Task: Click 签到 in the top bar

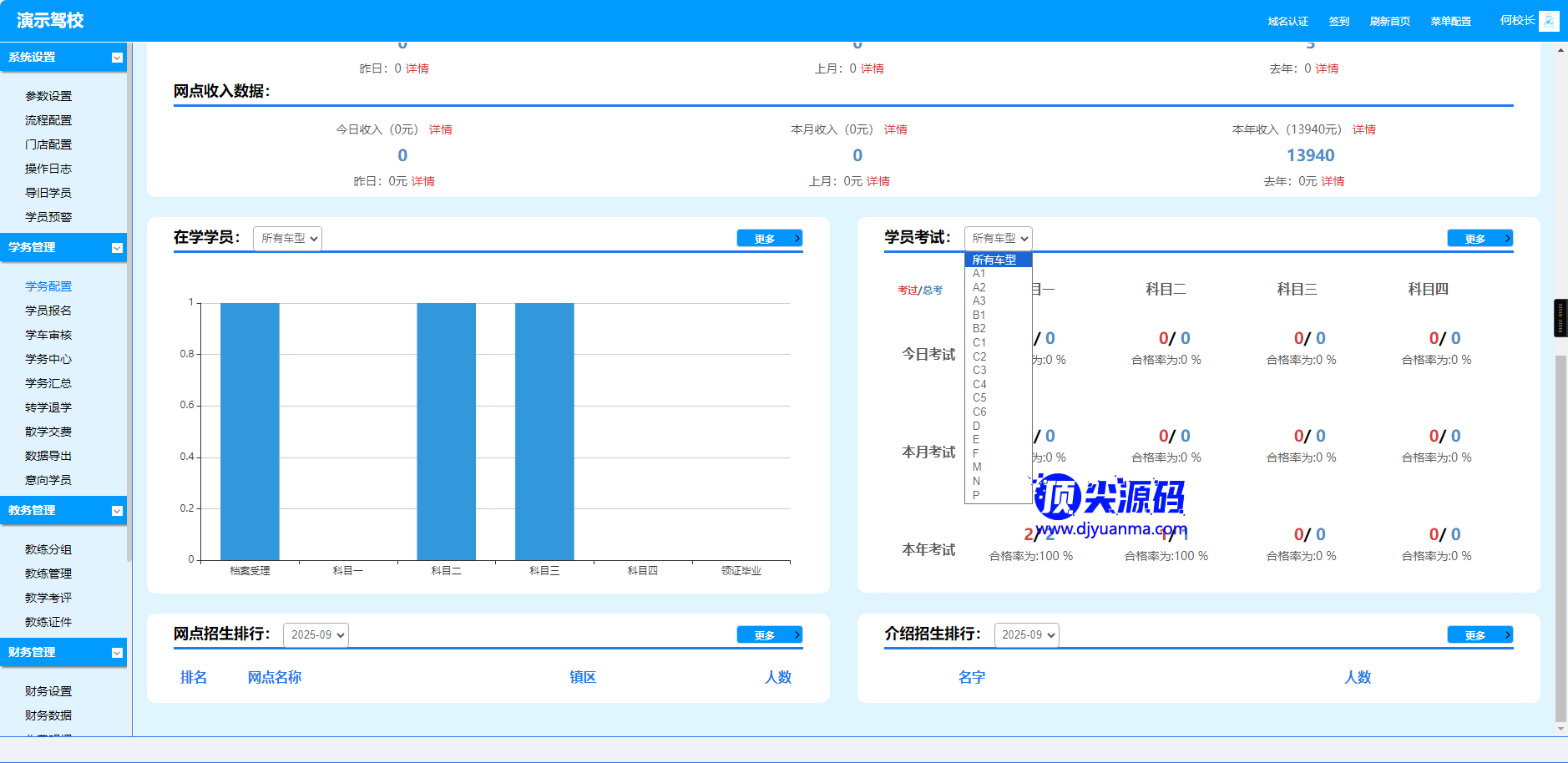Action: coord(1338,22)
